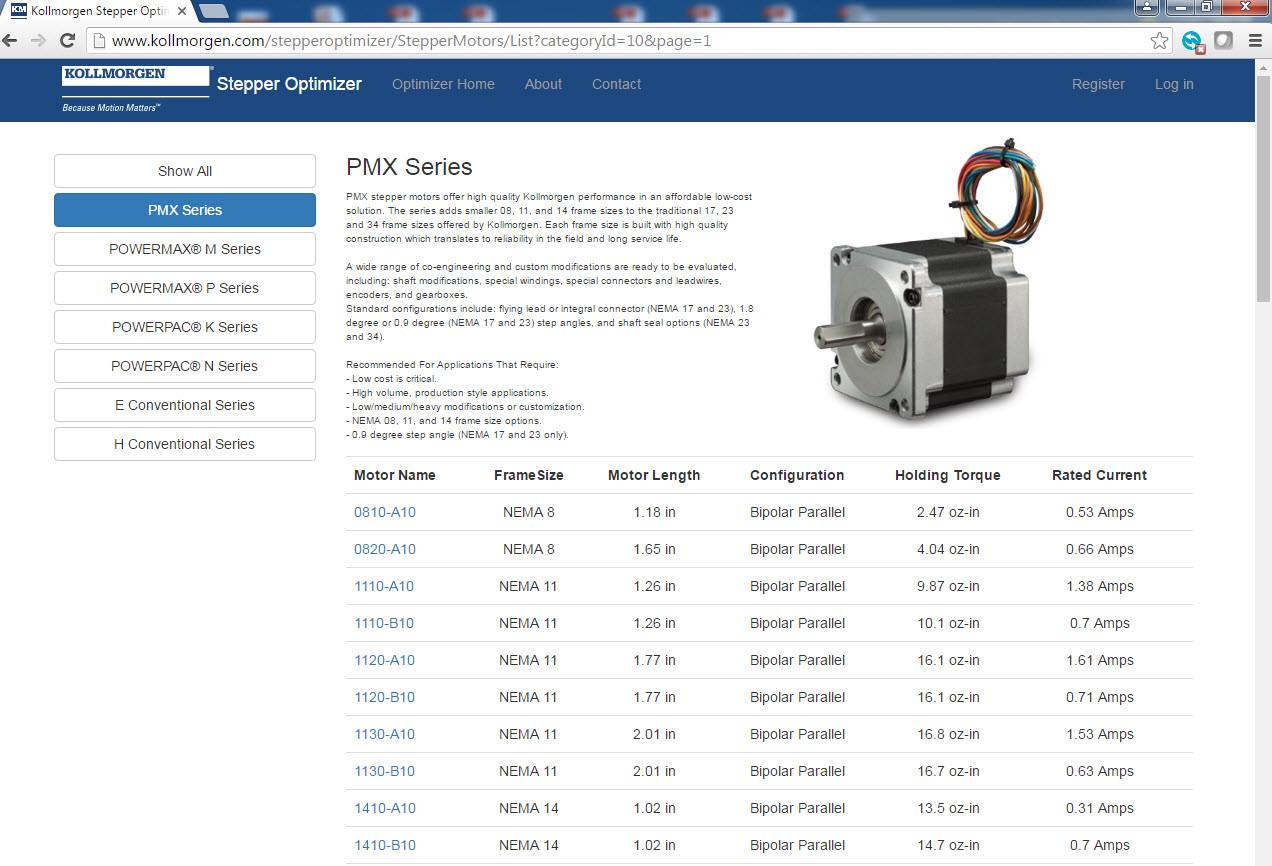Image resolution: width=1272 pixels, height=866 pixels.
Task: Go back with the browser back arrow
Action: click(12, 41)
